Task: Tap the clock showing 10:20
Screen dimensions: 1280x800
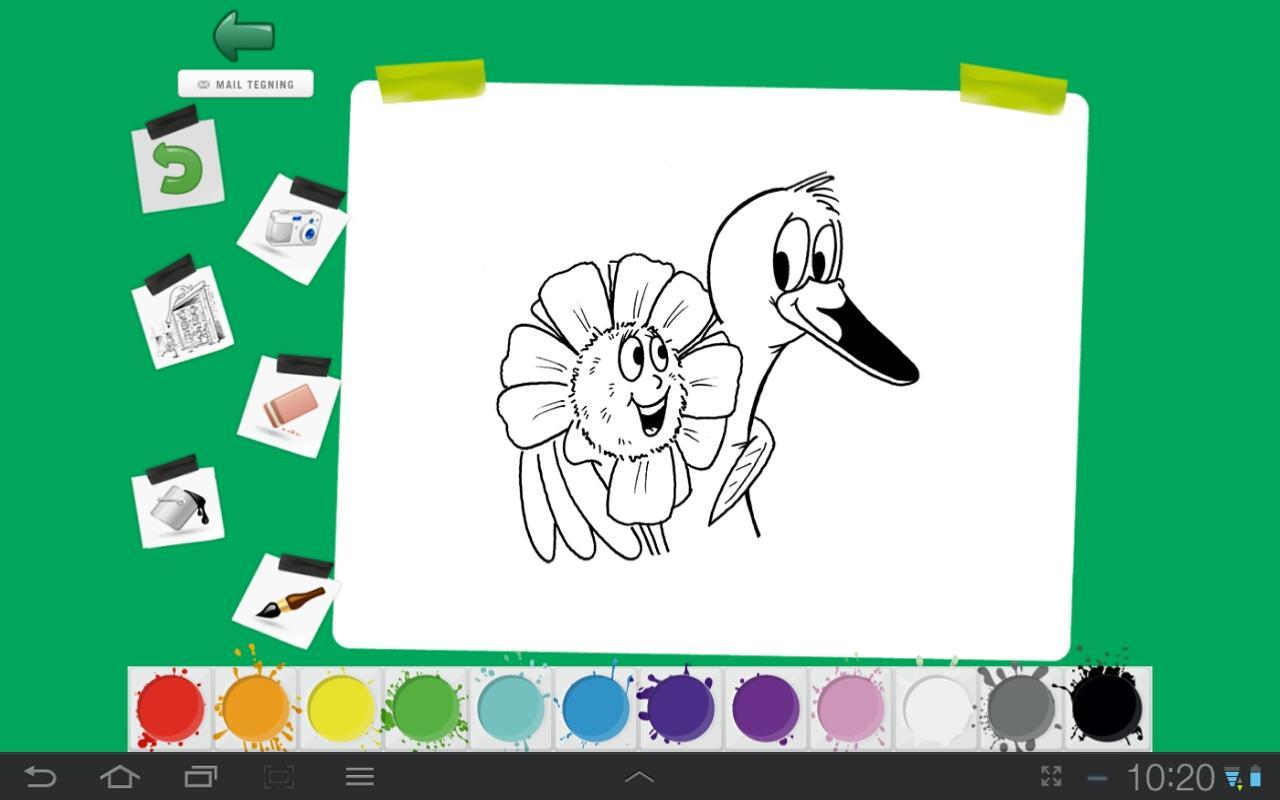Action: pos(1170,777)
